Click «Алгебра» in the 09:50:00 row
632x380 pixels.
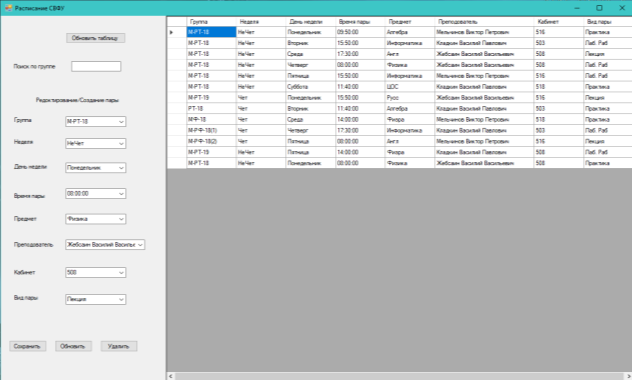(x=410, y=32)
